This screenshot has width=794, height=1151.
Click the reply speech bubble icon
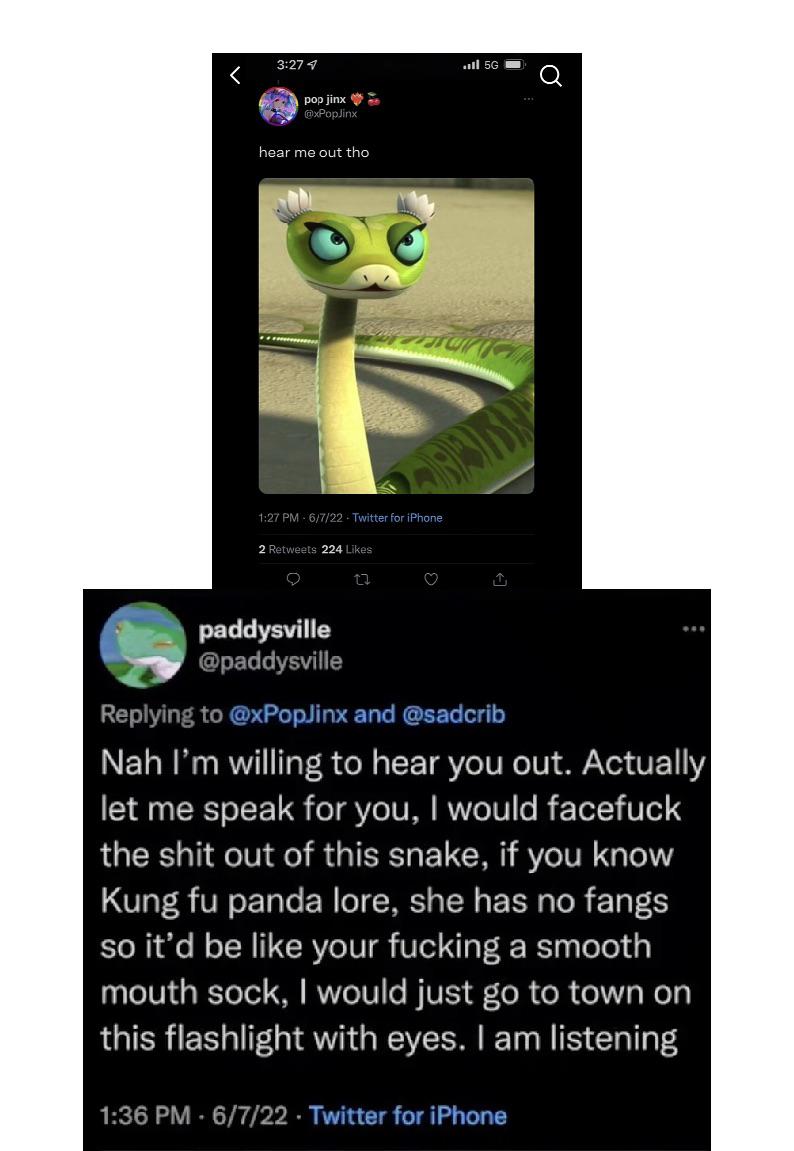pyautogui.click(x=293, y=579)
